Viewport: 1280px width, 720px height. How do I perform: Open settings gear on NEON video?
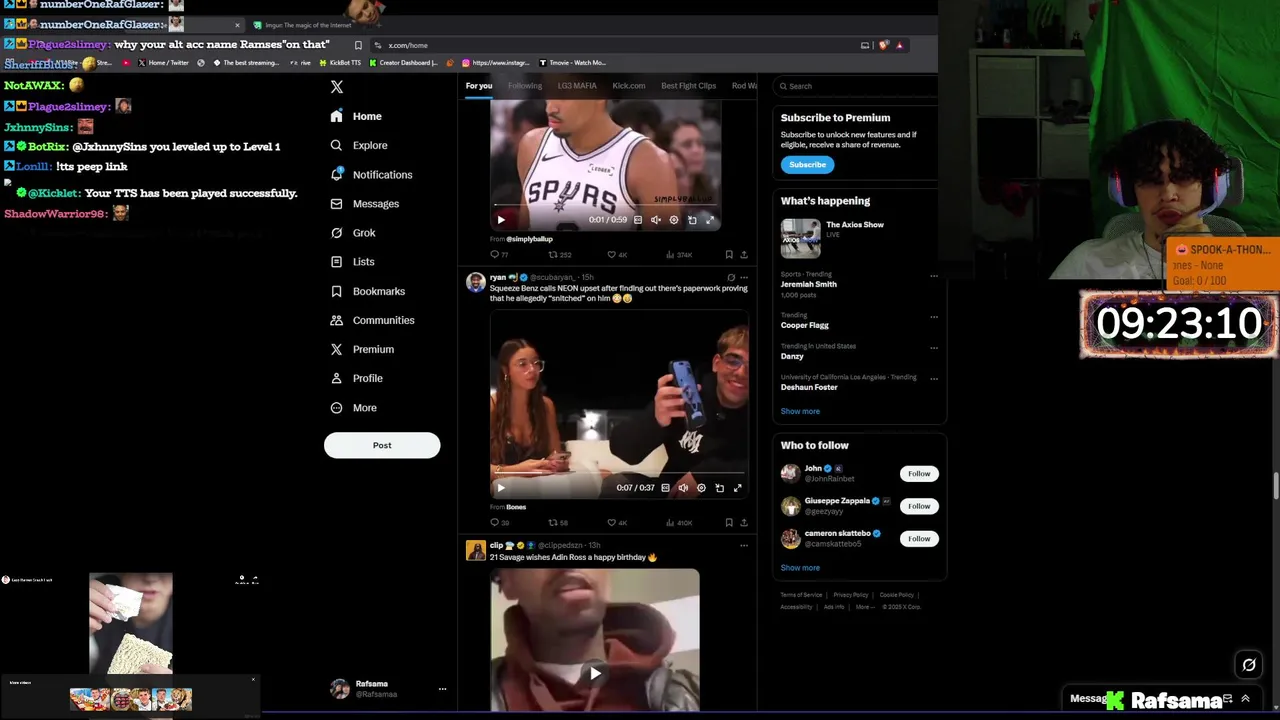click(701, 488)
